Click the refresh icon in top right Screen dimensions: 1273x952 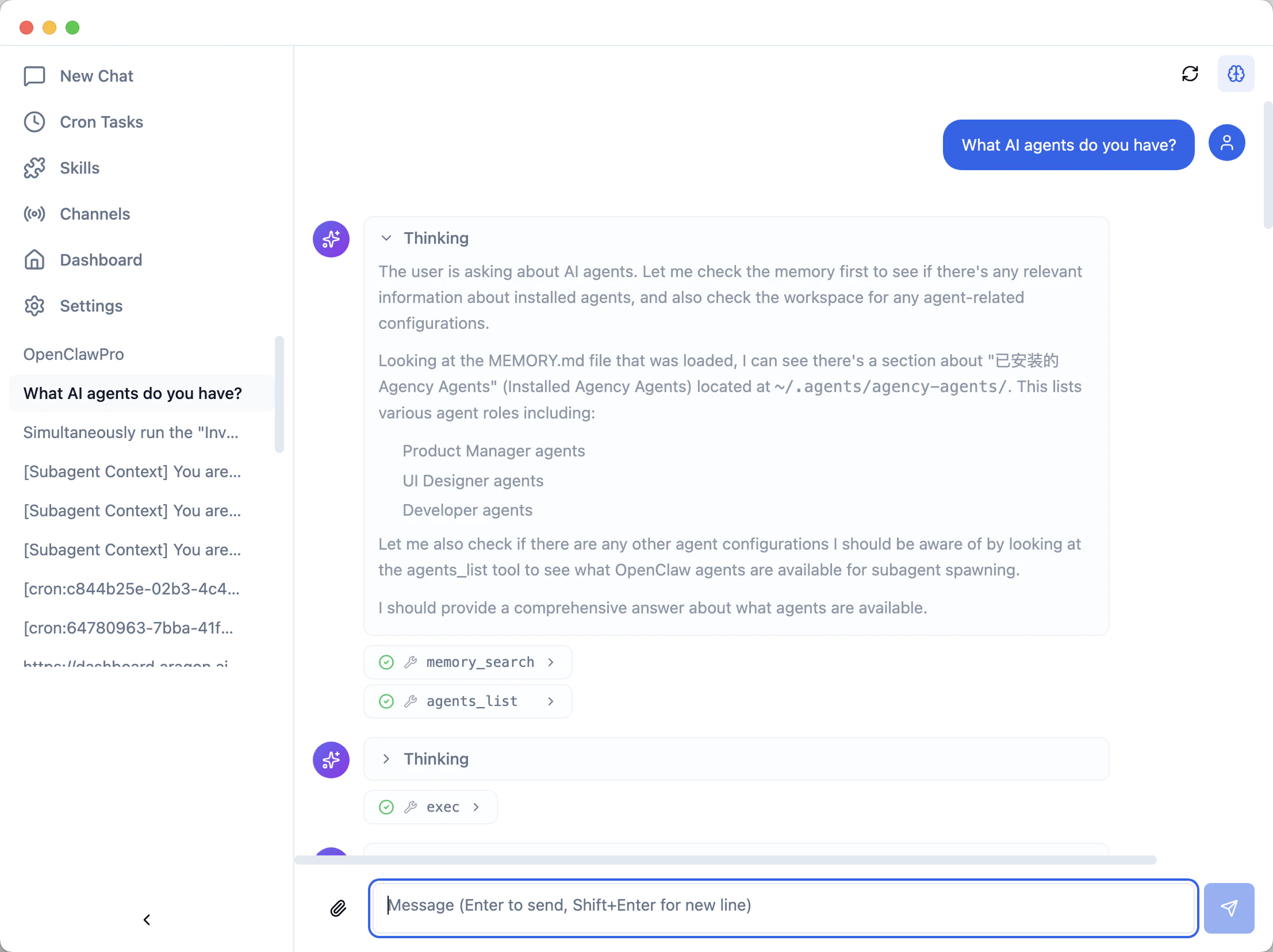1190,74
